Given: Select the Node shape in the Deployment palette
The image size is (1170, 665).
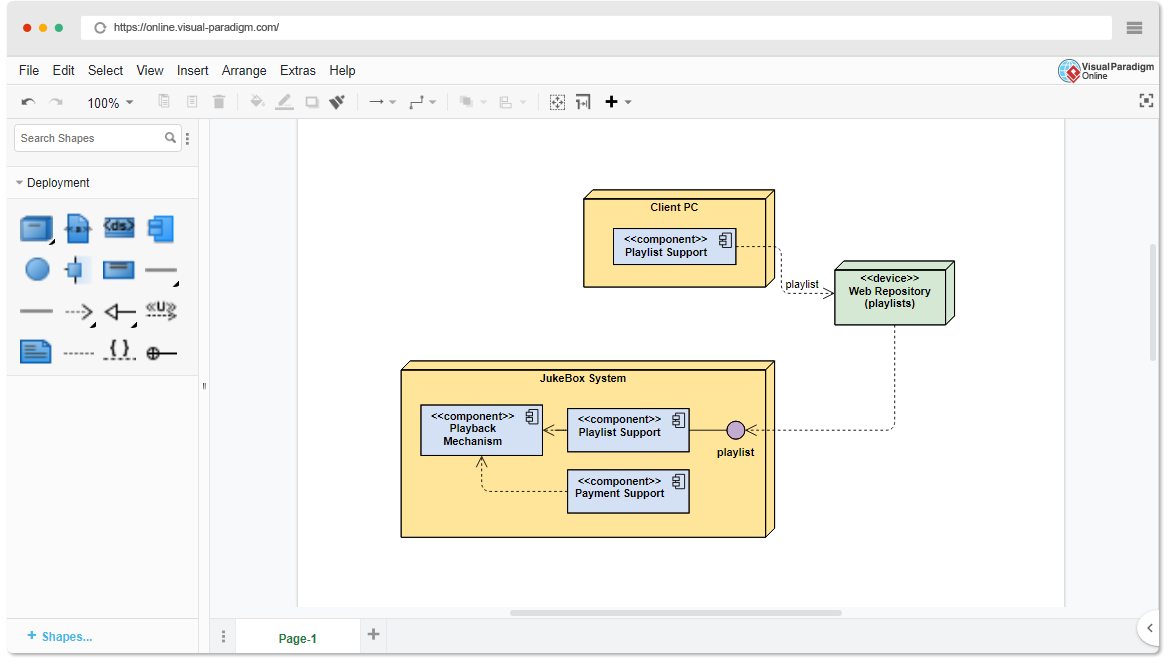Looking at the screenshot, I should click(36, 228).
